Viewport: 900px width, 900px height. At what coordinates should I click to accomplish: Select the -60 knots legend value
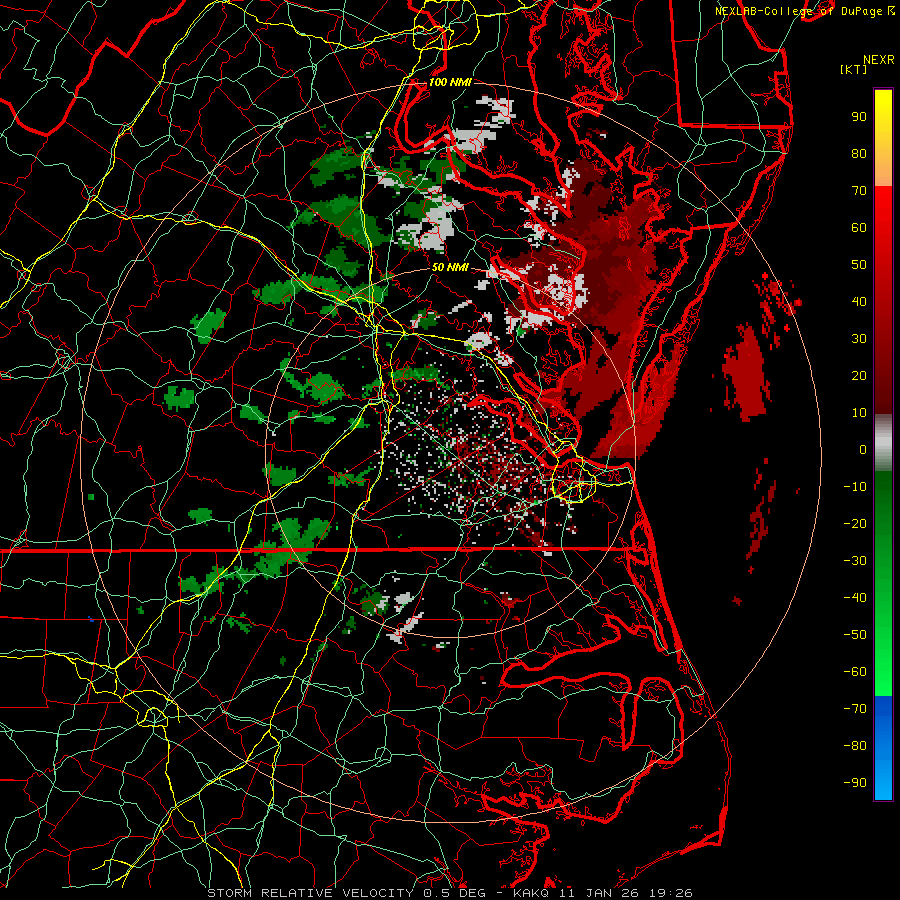(855, 672)
